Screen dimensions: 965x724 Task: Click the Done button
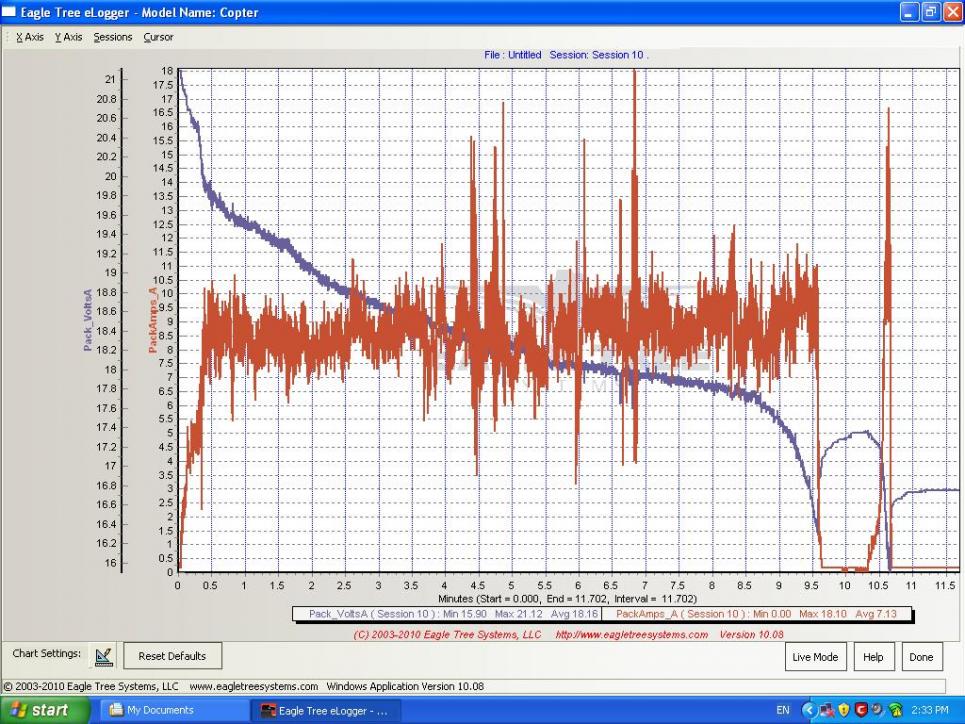pos(921,657)
